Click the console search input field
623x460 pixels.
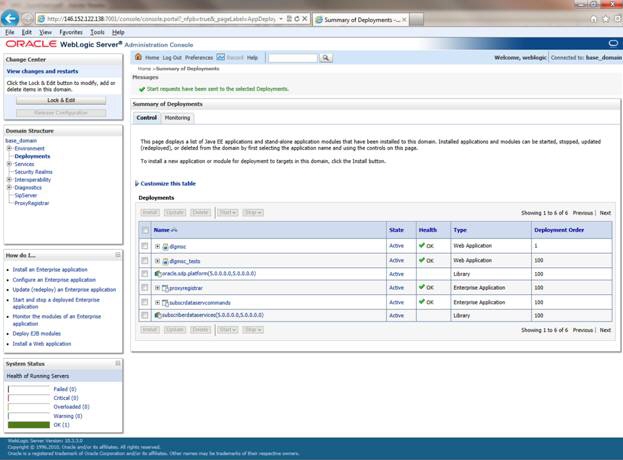292,58
